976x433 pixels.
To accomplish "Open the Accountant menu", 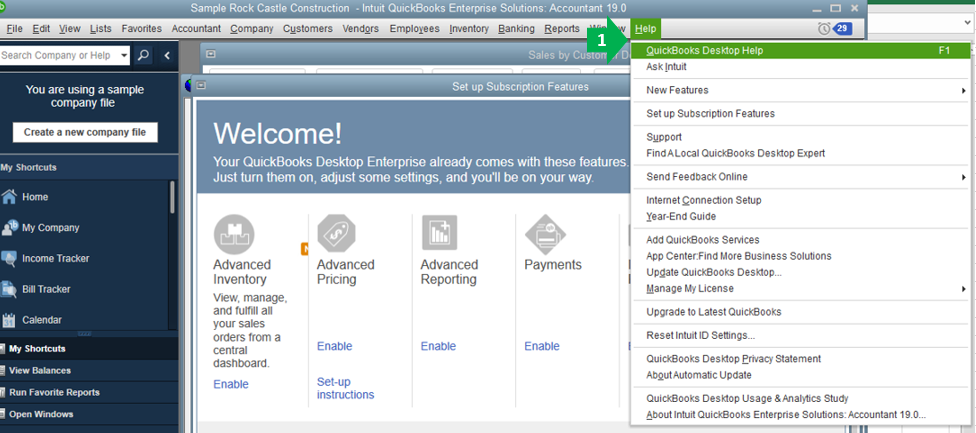I will point(196,29).
